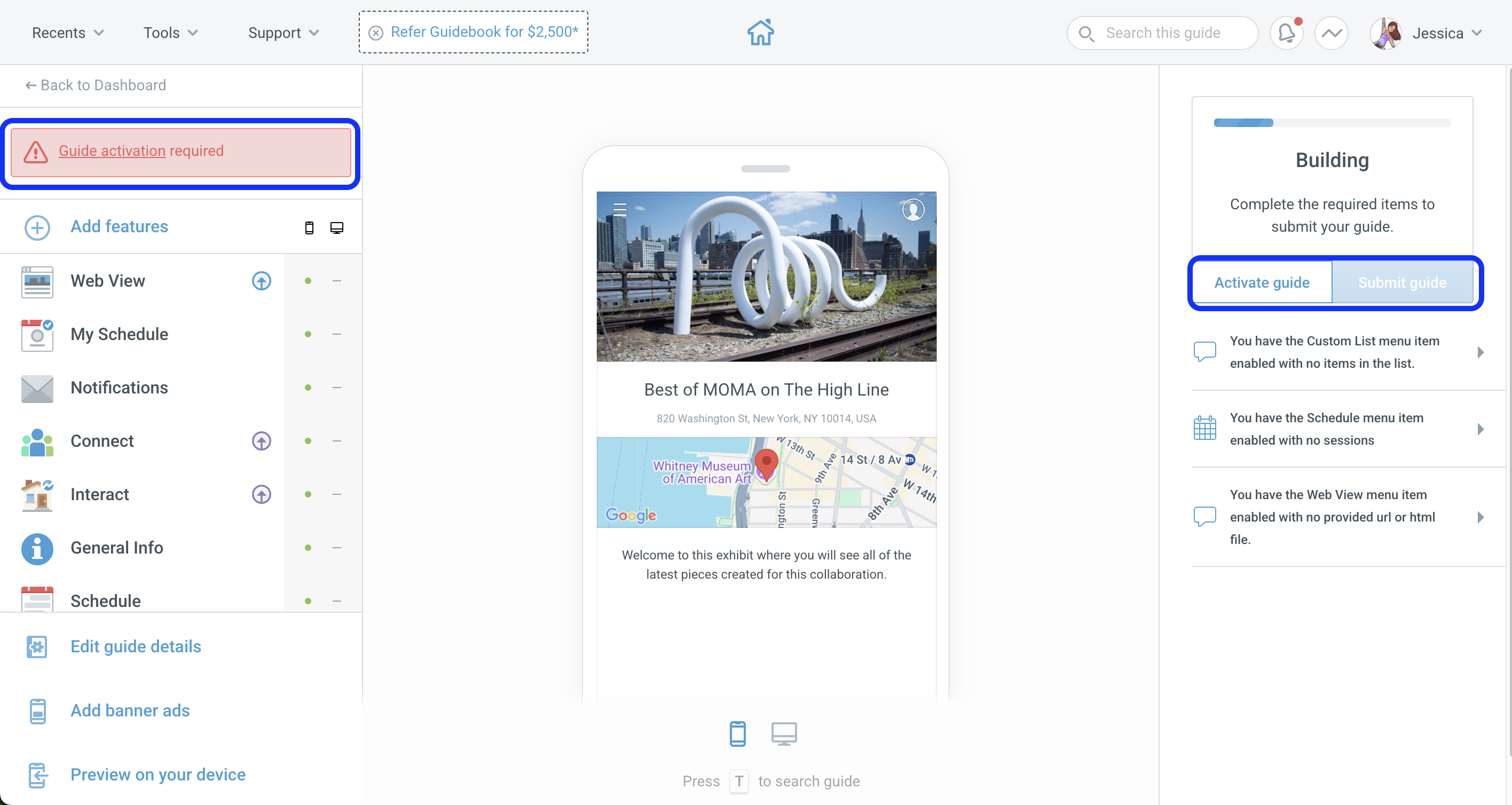Toggle Web View desktop visibility dash
The height and width of the screenshot is (805, 1512).
337,281
